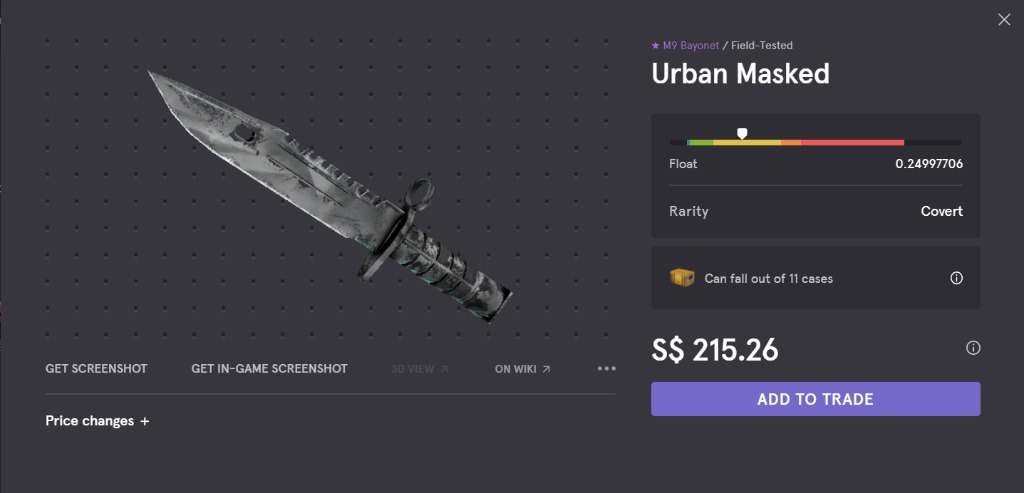The height and width of the screenshot is (493, 1024).
Task: Click the M9 Bayonet knife image
Action: [x=330, y=196]
